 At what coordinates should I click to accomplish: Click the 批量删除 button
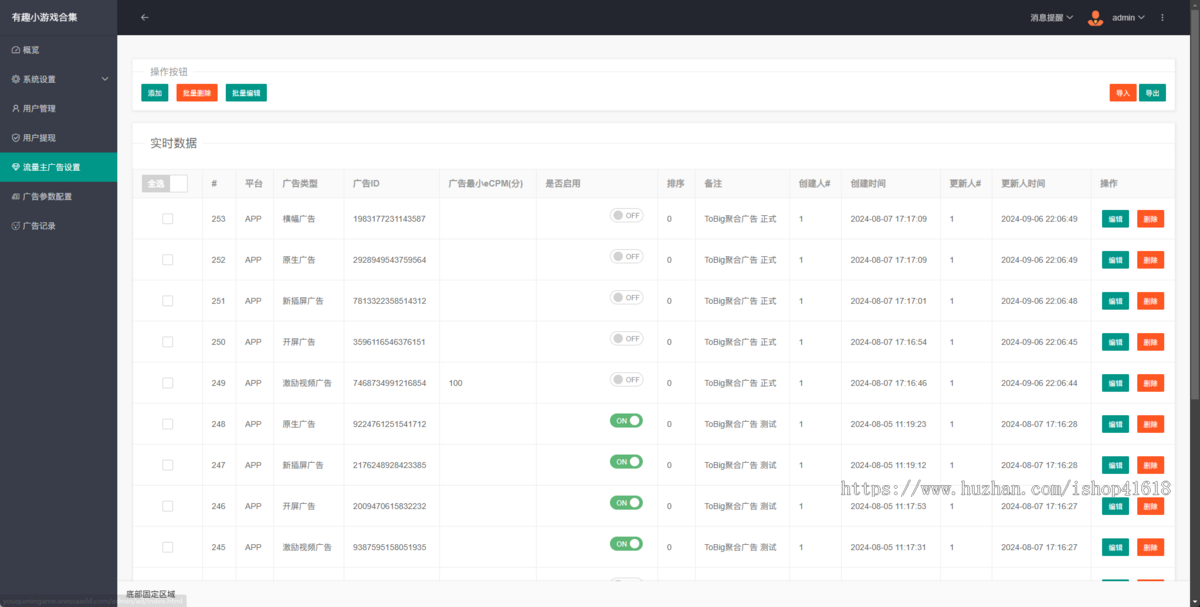(197, 93)
